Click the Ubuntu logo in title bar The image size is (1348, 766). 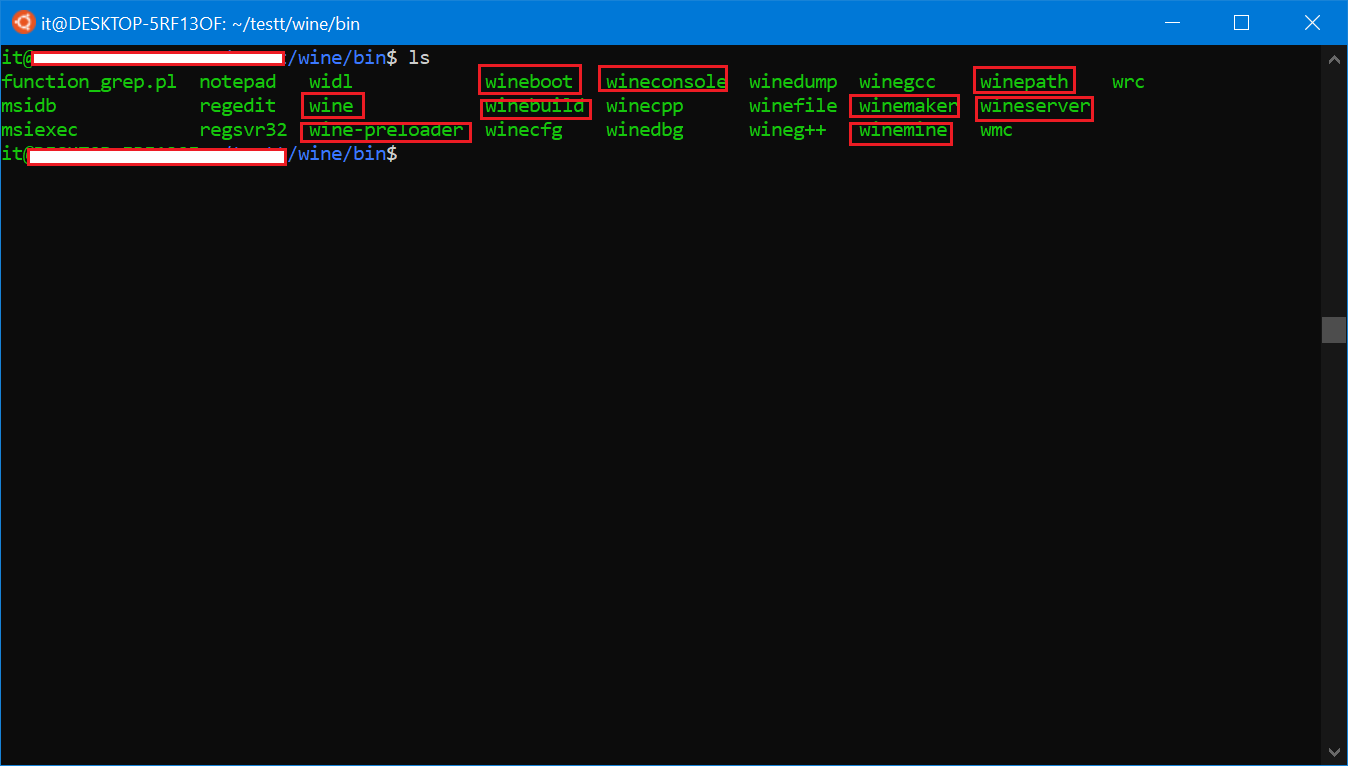pyautogui.click(x=22, y=23)
